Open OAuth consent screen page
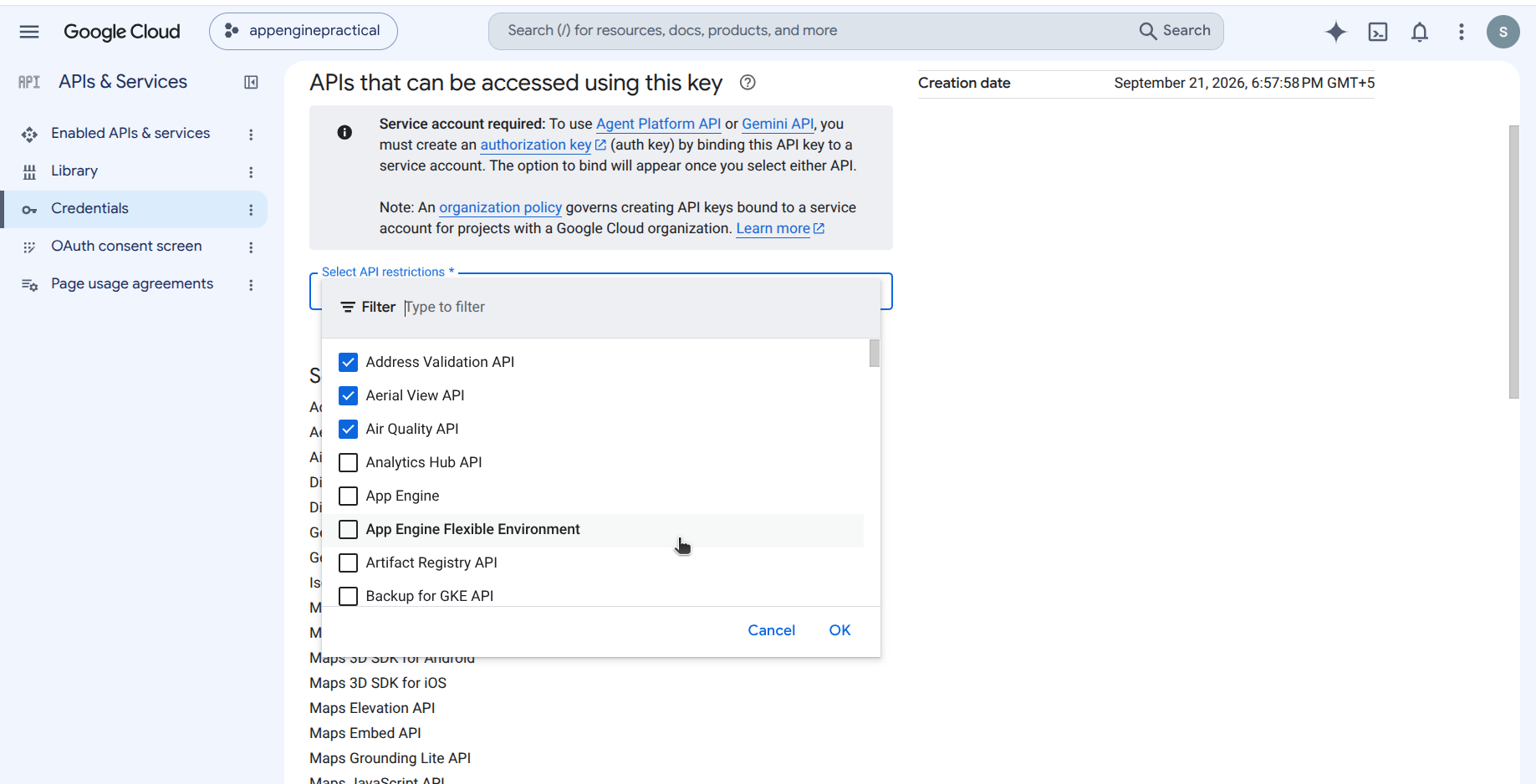The image size is (1536, 784). [x=126, y=246]
